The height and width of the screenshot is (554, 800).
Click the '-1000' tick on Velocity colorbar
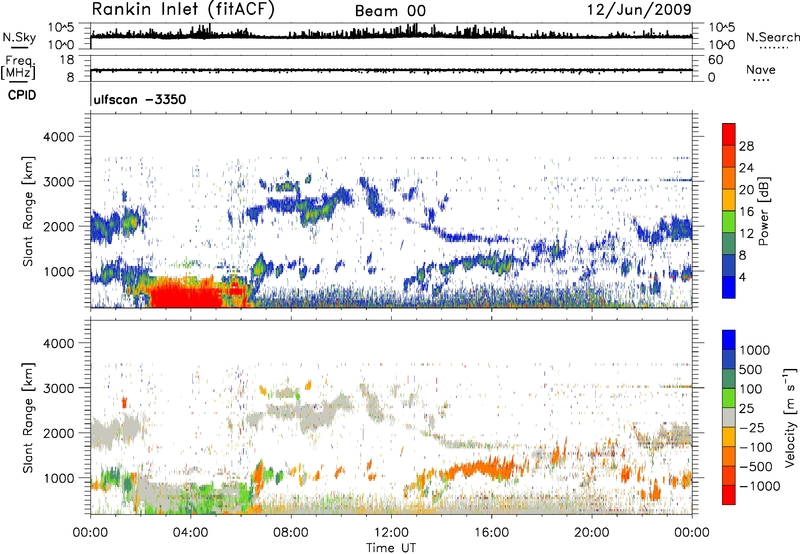coord(759,486)
